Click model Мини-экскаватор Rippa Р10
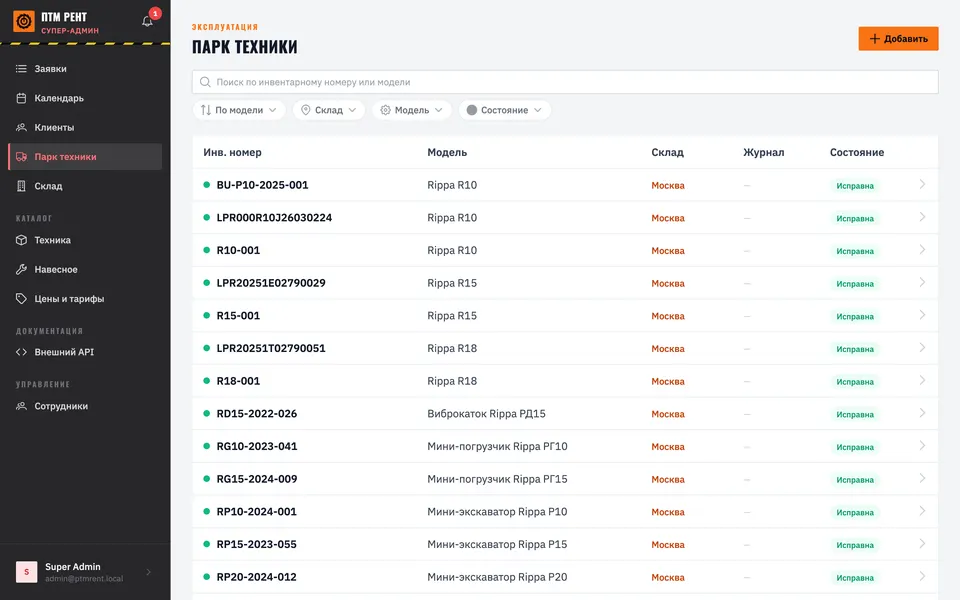Image resolution: width=960 pixels, height=600 pixels. [497, 512]
